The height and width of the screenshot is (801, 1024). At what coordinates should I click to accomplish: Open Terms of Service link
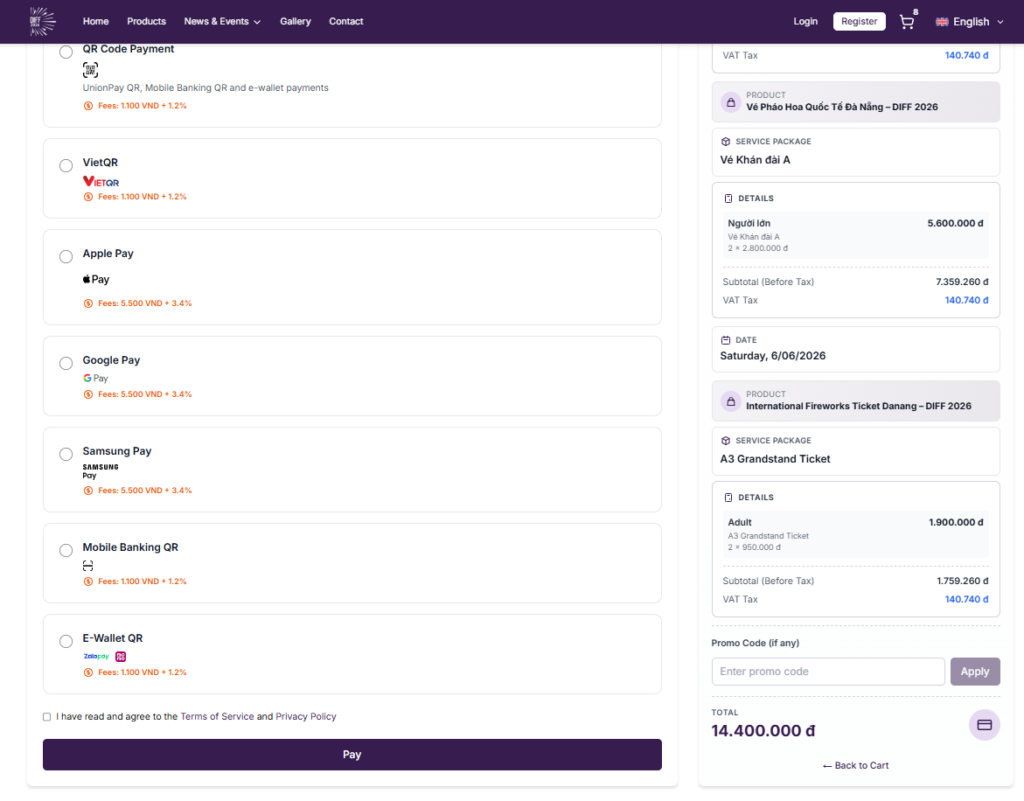(217, 717)
